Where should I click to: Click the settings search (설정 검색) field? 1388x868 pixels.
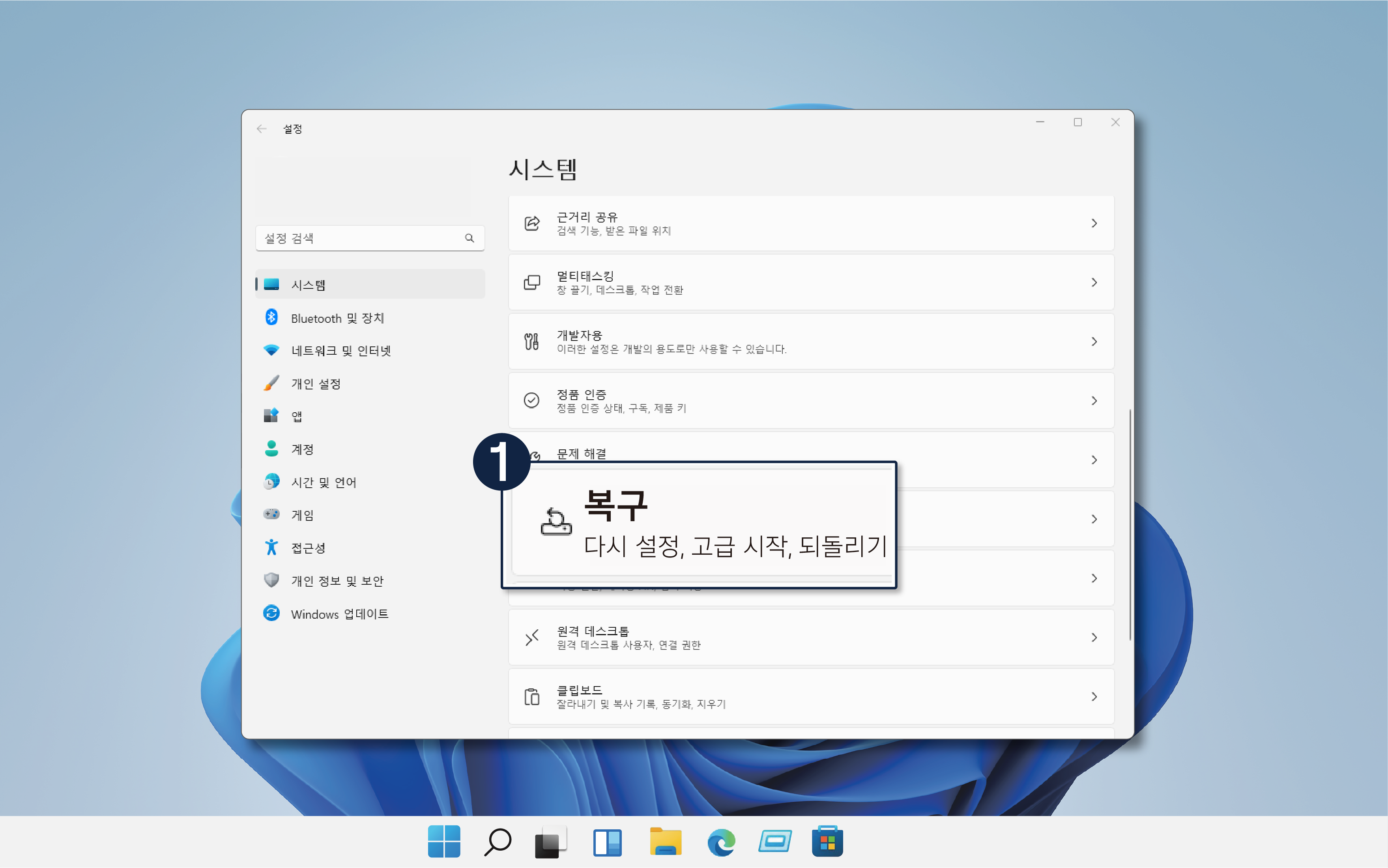[x=362, y=238]
